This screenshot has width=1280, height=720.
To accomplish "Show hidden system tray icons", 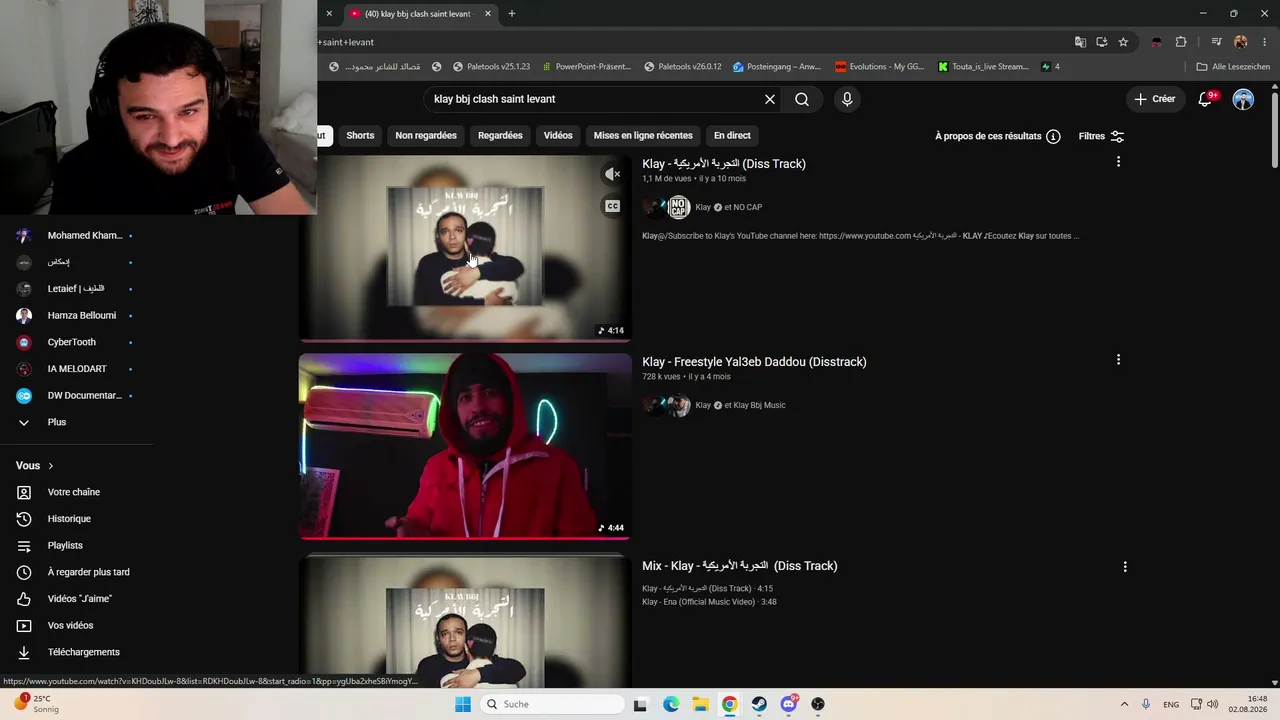I will point(1124,704).
